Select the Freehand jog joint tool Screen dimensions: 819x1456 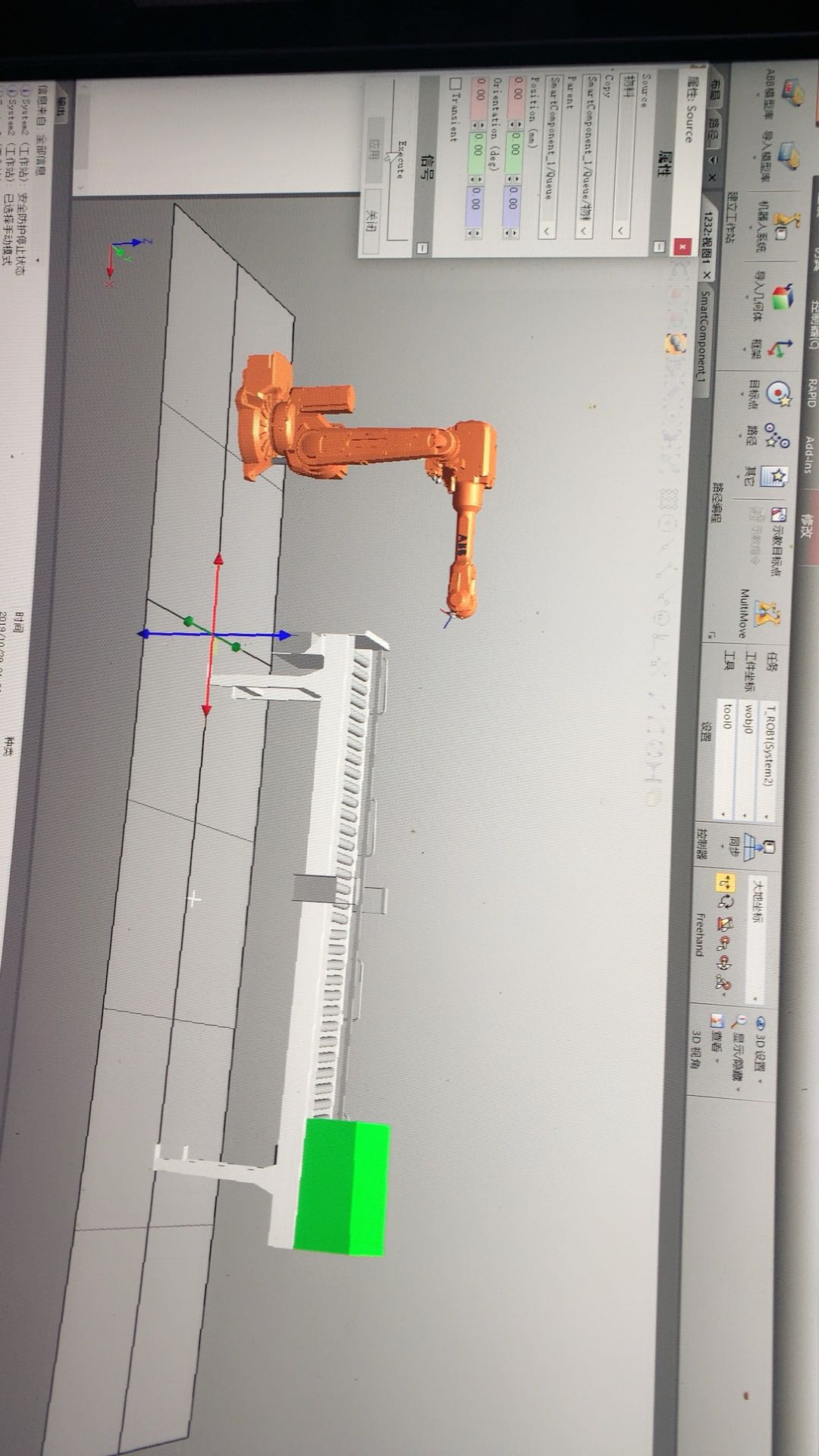point(726,923)
